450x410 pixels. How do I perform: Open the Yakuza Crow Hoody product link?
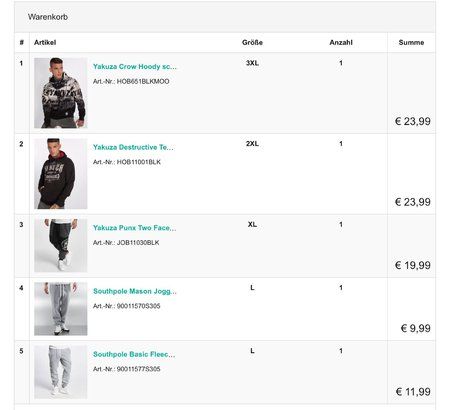click(135, 67)
